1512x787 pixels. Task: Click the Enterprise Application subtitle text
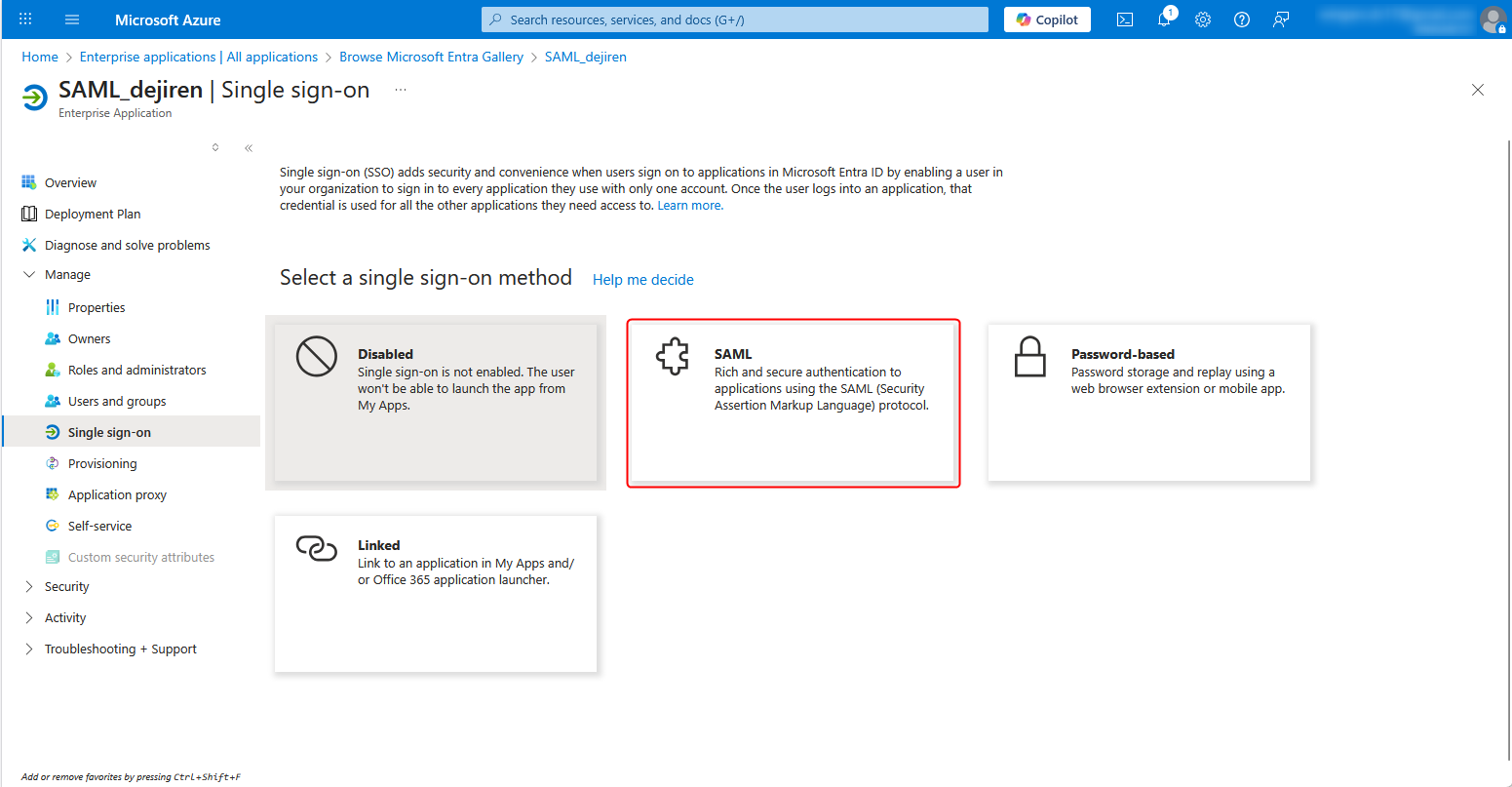115,113
